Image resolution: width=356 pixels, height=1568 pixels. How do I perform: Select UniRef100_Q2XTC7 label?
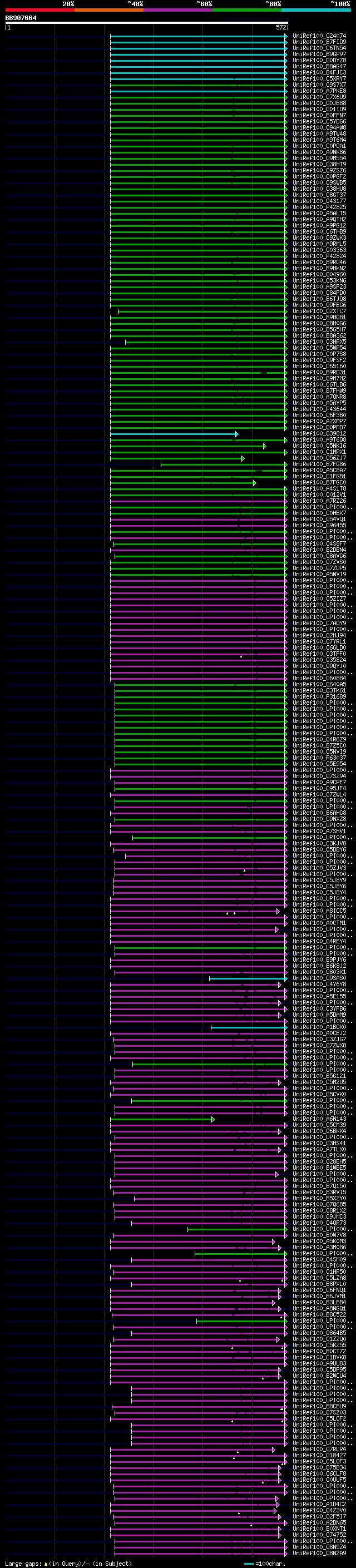point(319,311)
